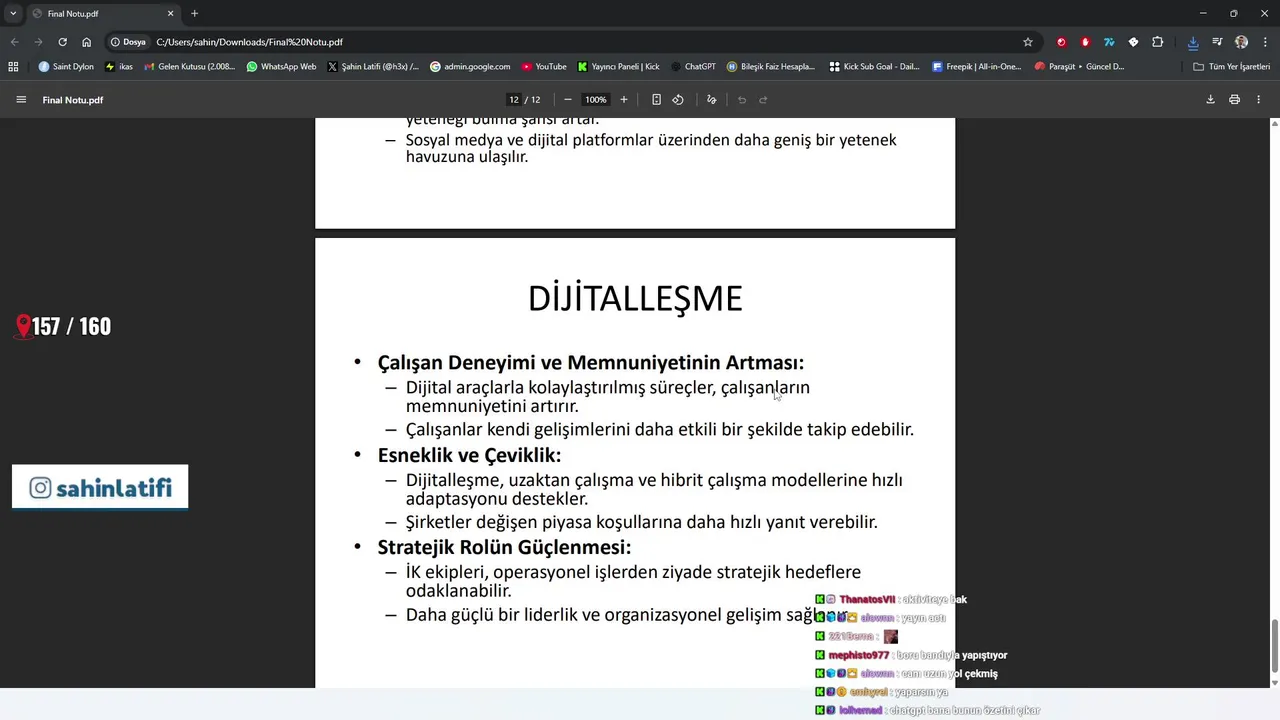Reload the current page
The width and height of the screenshot is (1280, 720).
(x=62, y=42)
